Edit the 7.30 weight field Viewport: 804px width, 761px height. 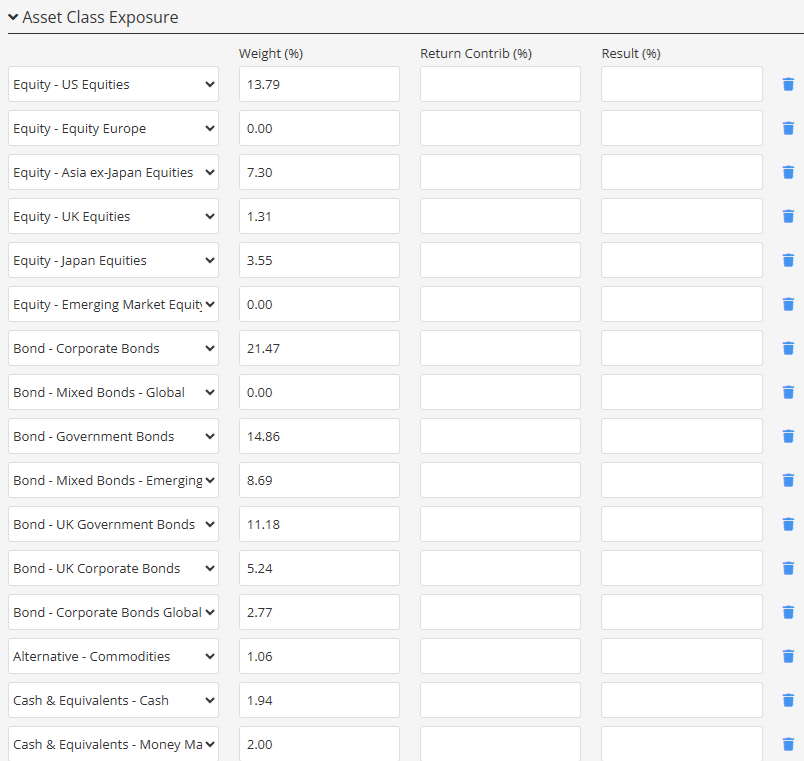pyautogui.click(x=319, y=172)
